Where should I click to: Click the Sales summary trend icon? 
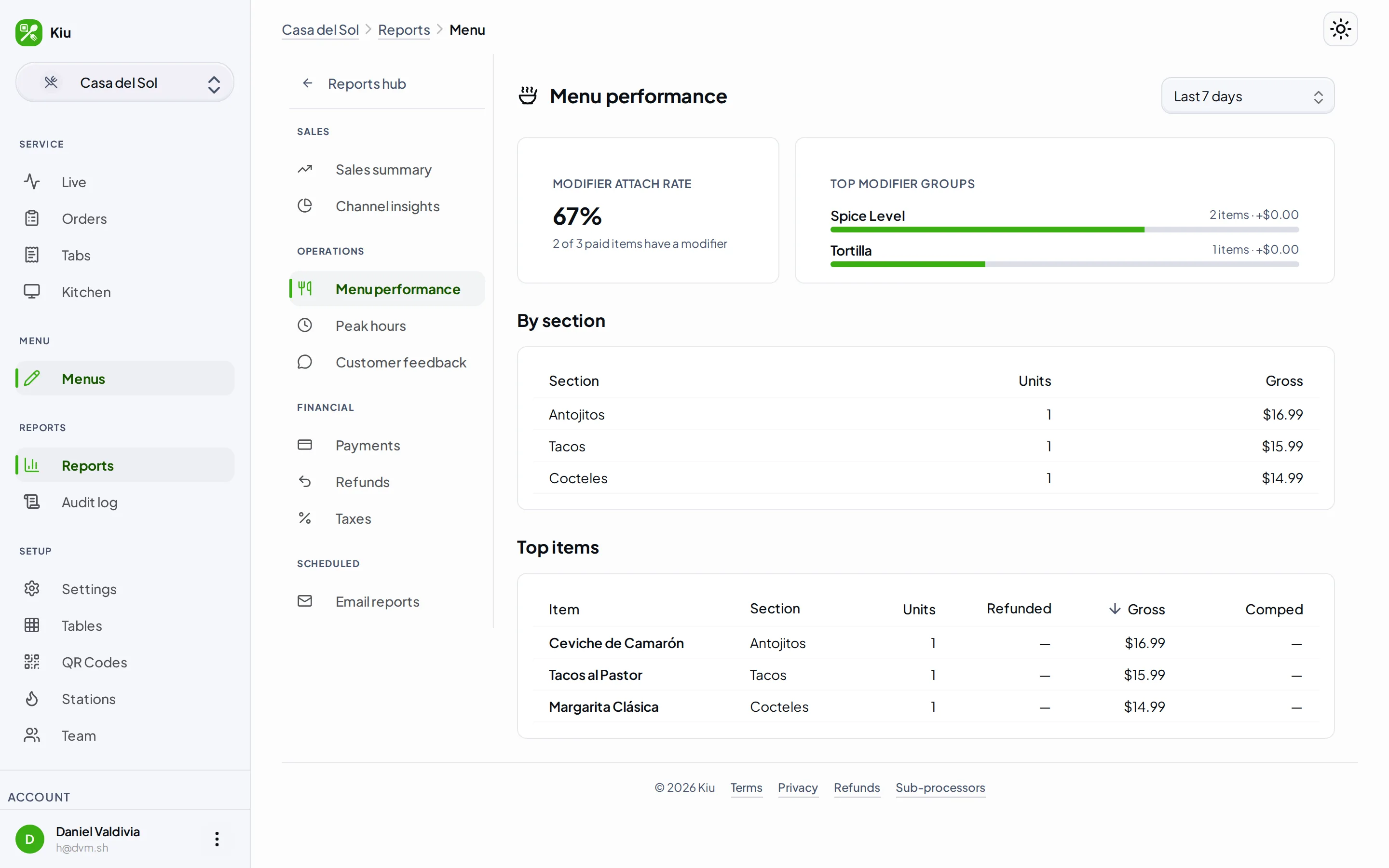[x=305, y=169]
